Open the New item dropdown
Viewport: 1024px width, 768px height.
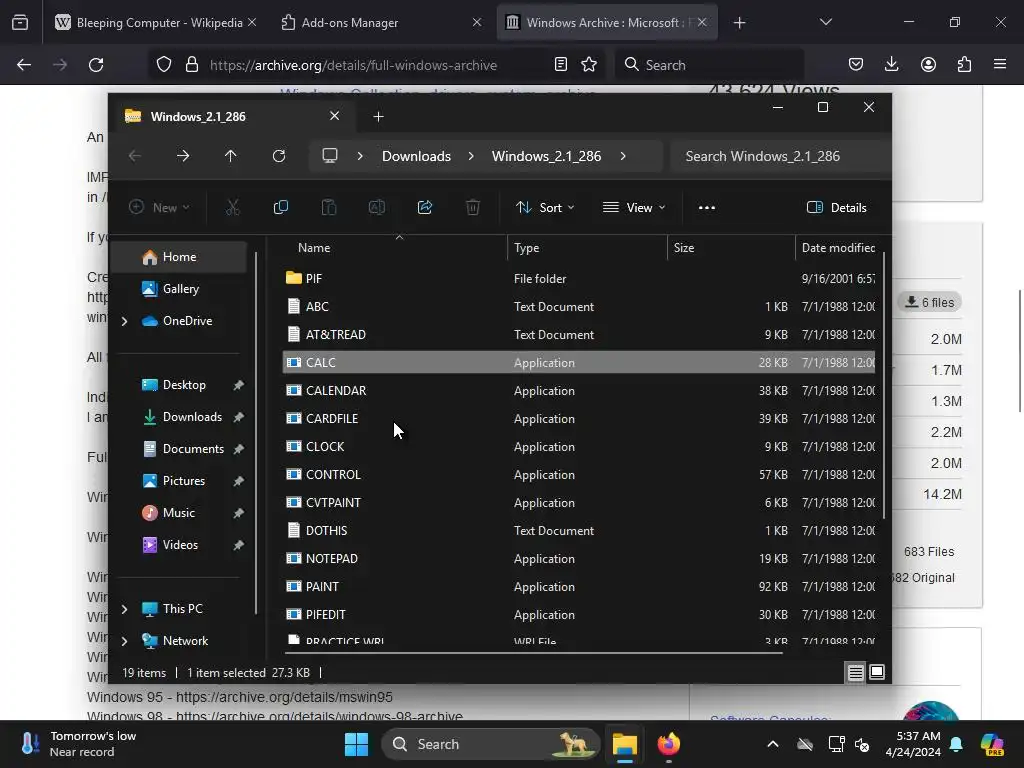click(x=159, y=208)
